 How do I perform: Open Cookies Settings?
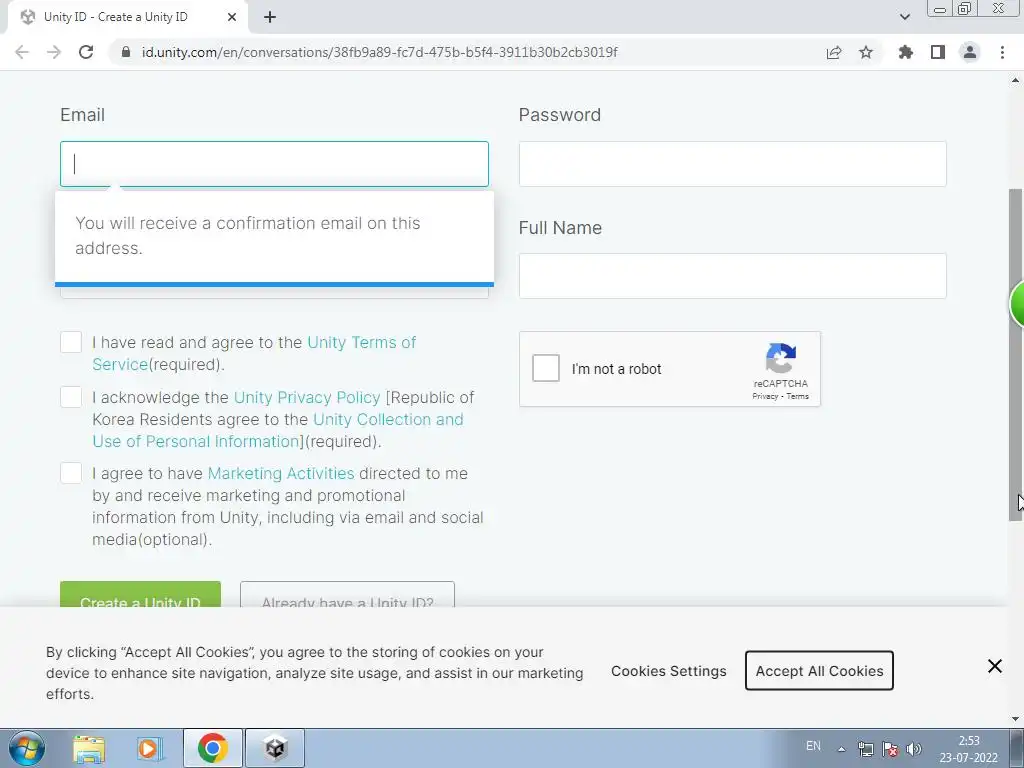click(x=669, y=671)
